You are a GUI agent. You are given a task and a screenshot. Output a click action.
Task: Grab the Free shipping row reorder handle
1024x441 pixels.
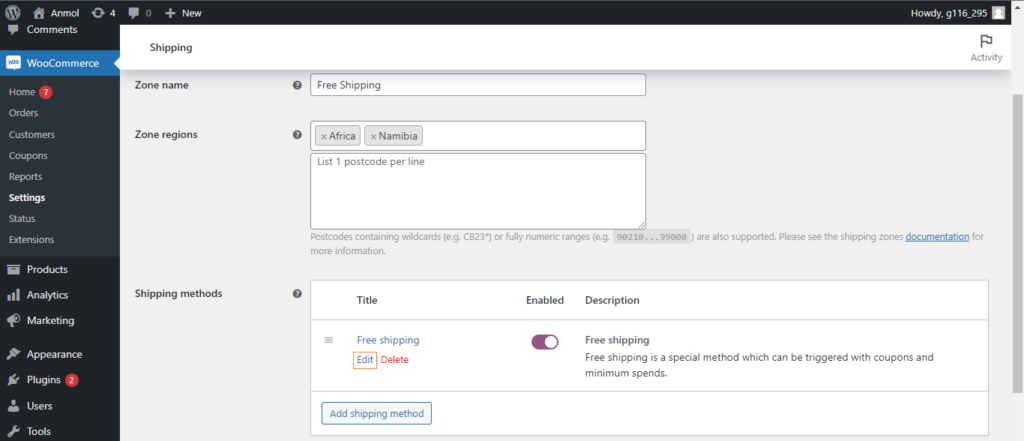[328, 340]
